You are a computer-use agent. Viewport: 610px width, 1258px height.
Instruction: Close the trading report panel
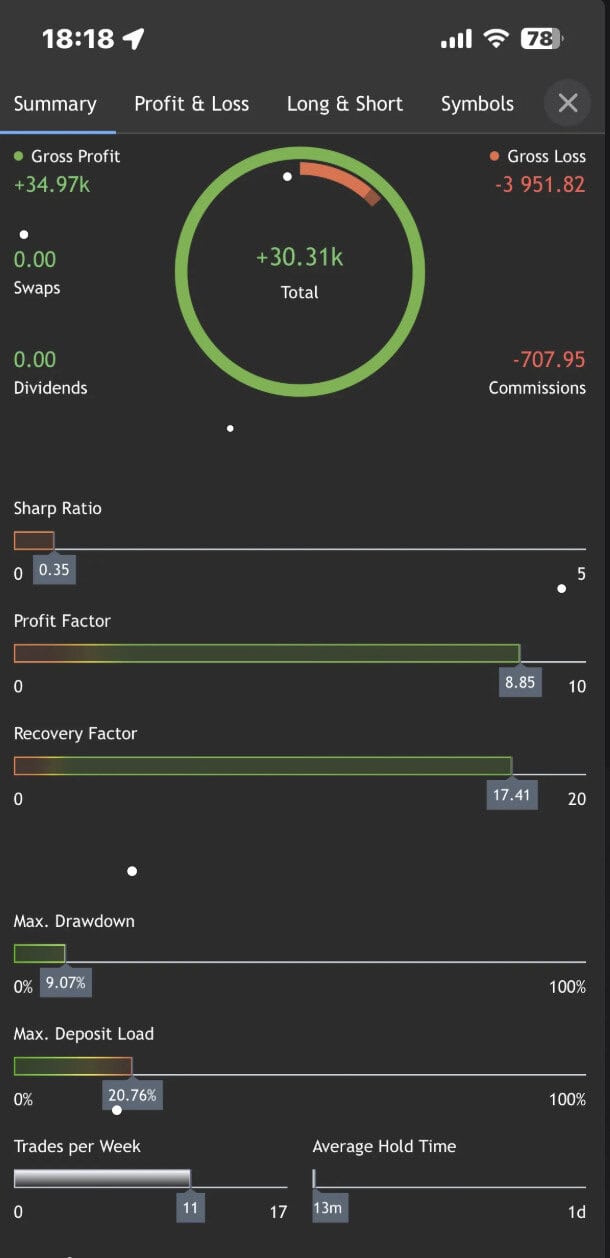point(568,103)
